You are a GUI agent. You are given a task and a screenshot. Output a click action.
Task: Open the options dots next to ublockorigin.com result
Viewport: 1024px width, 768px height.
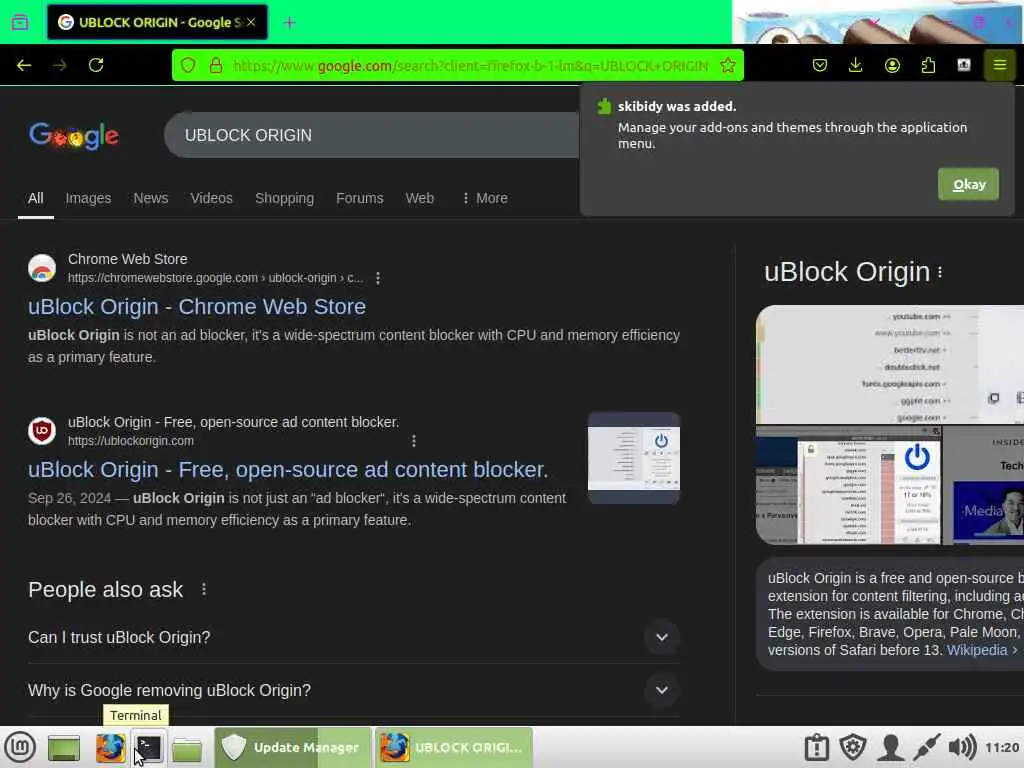413,441
